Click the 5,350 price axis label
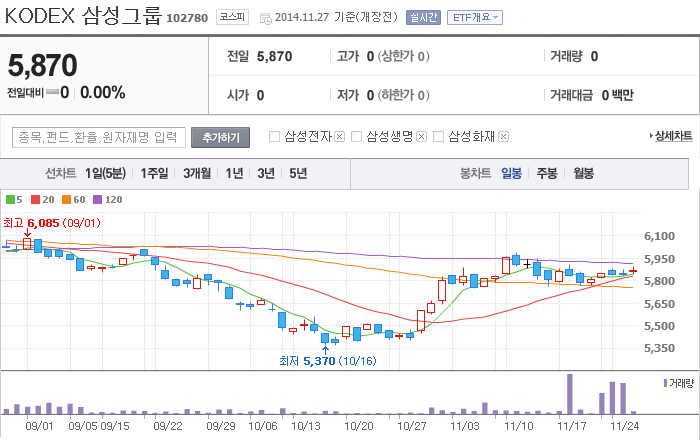Image resolution: width=700 pixels, height=440 pixels. tap(659, 348)
